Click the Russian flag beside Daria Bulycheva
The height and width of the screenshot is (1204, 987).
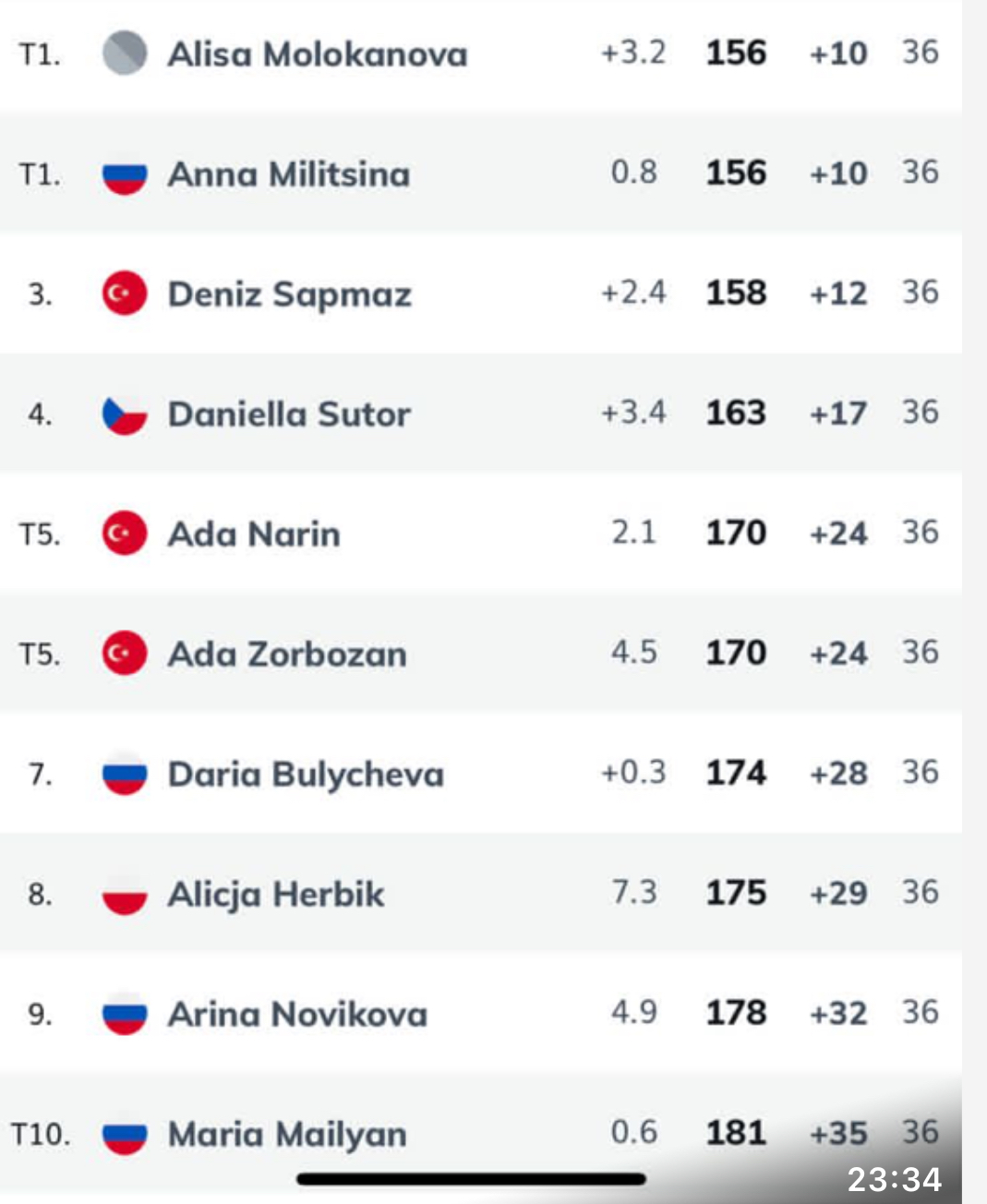125,774
